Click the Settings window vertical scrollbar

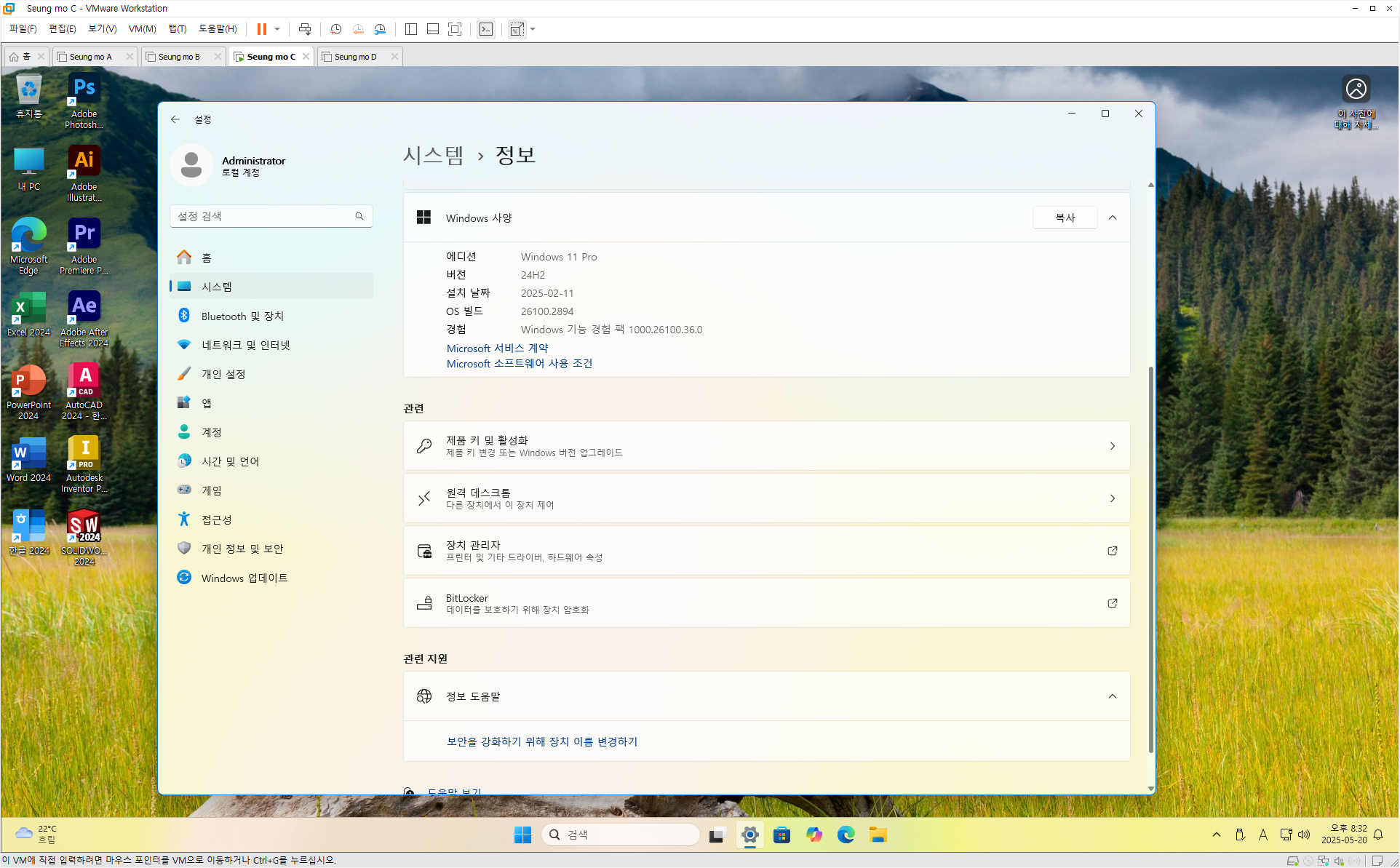(x=1150, y=560)
